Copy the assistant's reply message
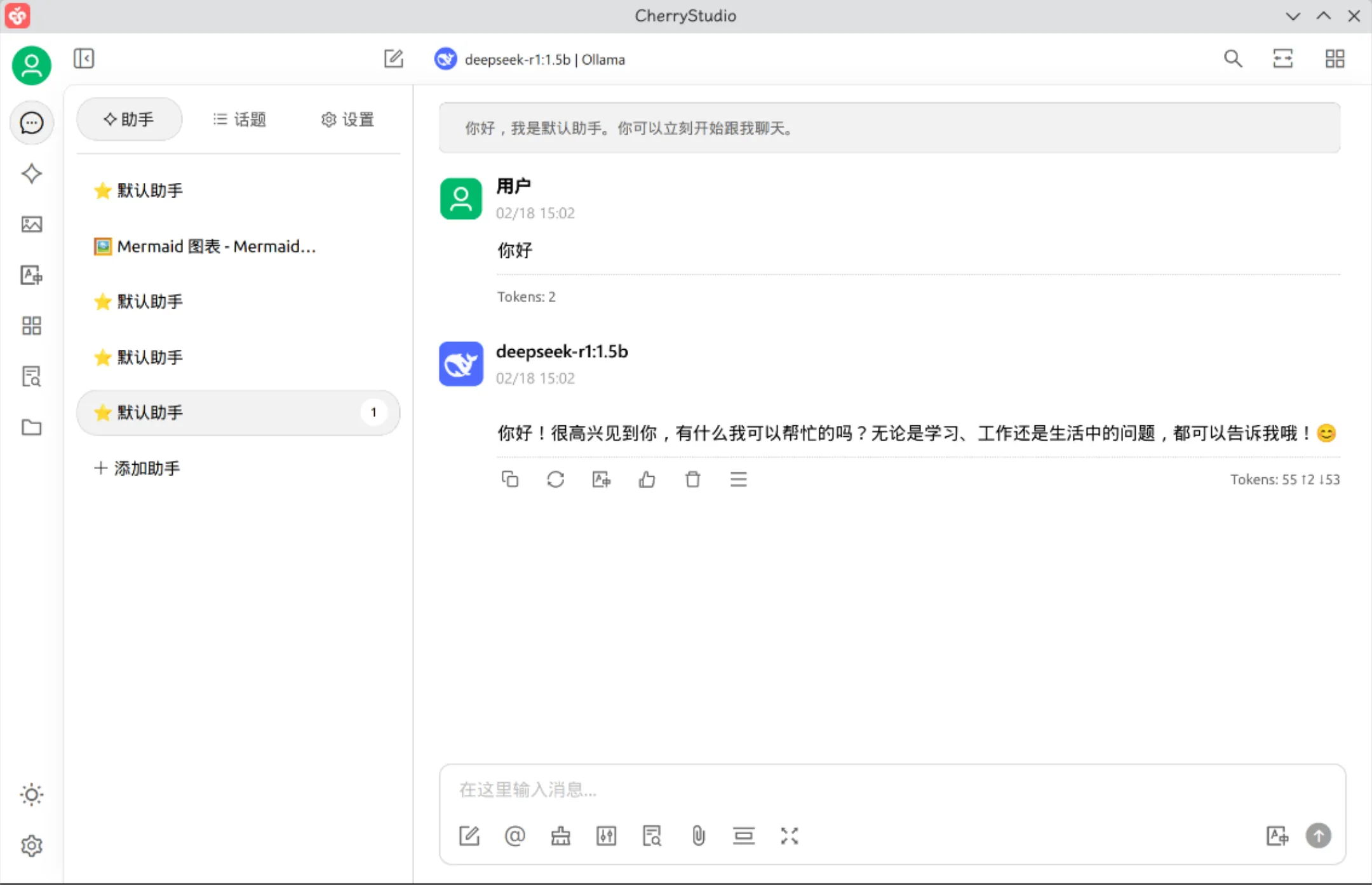Viewport: 1372px width, 885px height. (510, 479)
